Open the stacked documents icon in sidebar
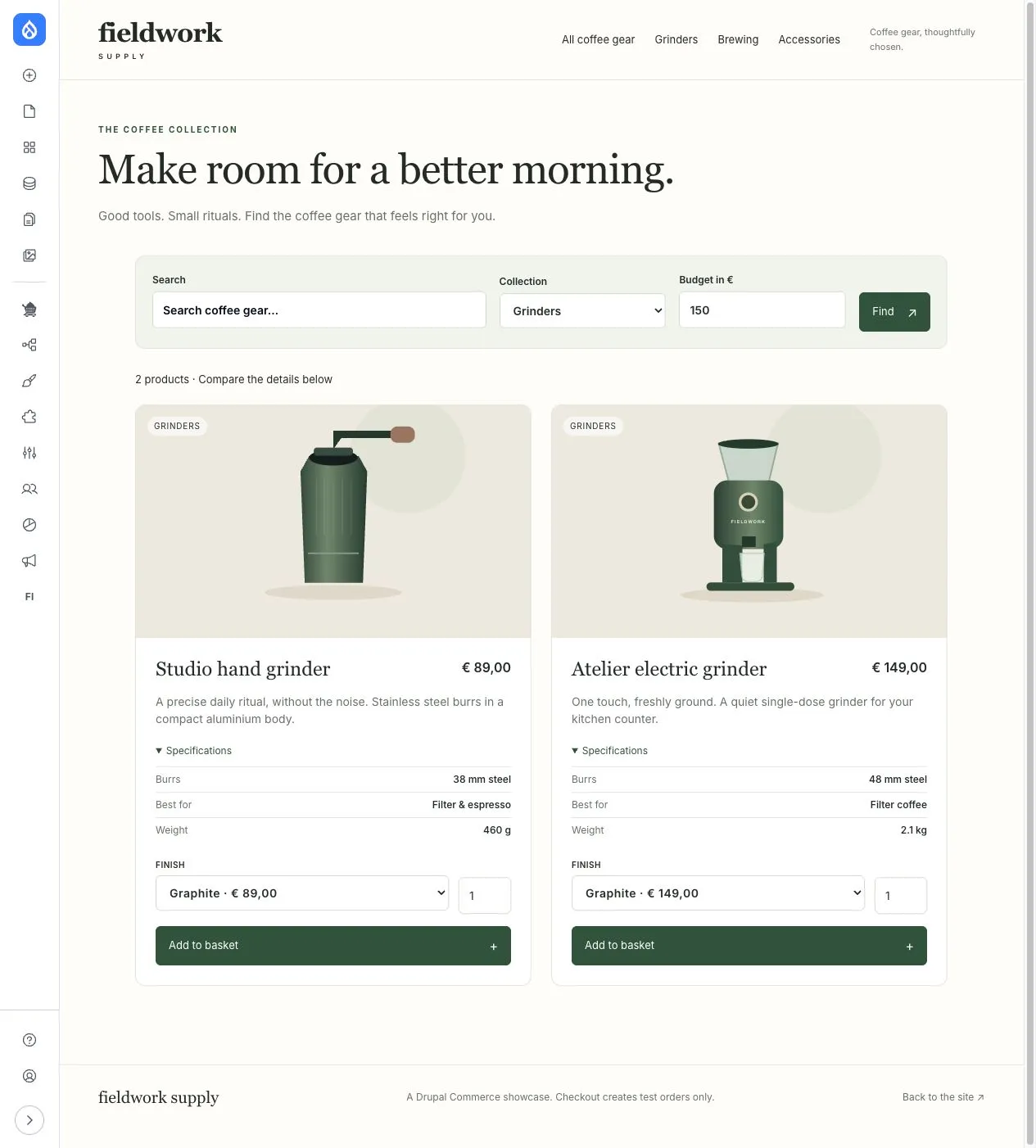This screenshot has height=1148, width=1036. click(29, 219)
